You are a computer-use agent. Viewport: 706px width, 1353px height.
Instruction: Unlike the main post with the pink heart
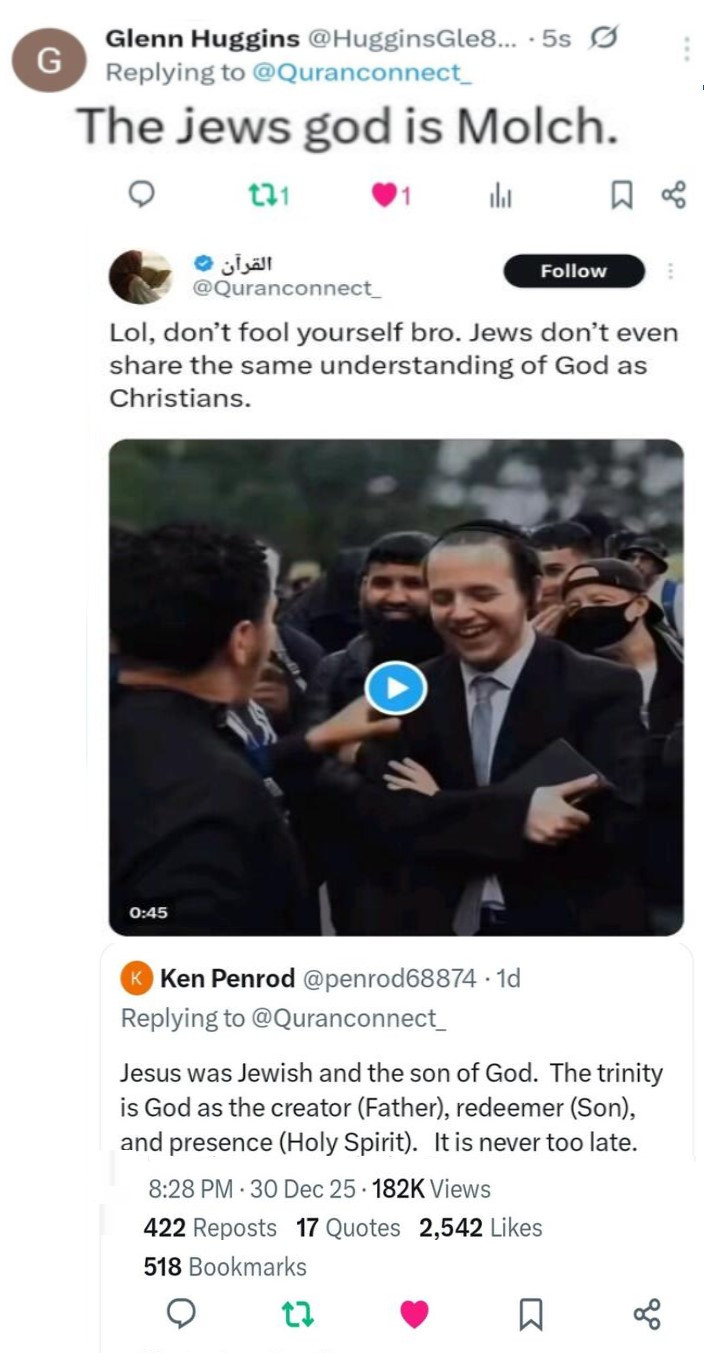coord(414,1313)
